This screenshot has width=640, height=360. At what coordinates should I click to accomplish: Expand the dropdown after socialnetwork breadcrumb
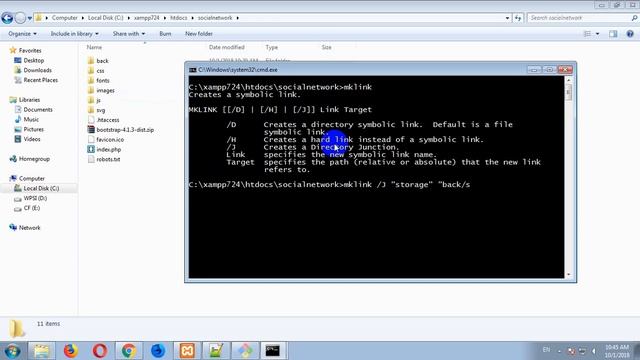238,18
